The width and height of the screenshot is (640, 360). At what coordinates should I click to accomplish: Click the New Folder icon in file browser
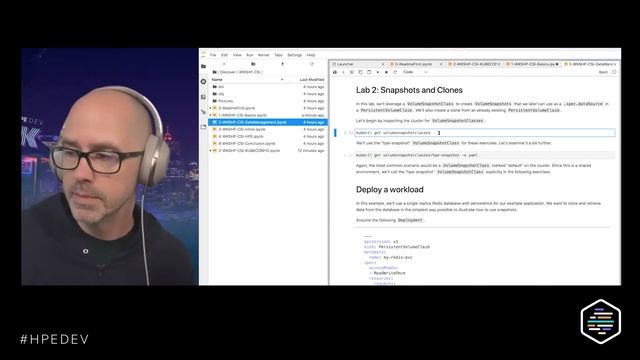point(253,64)
